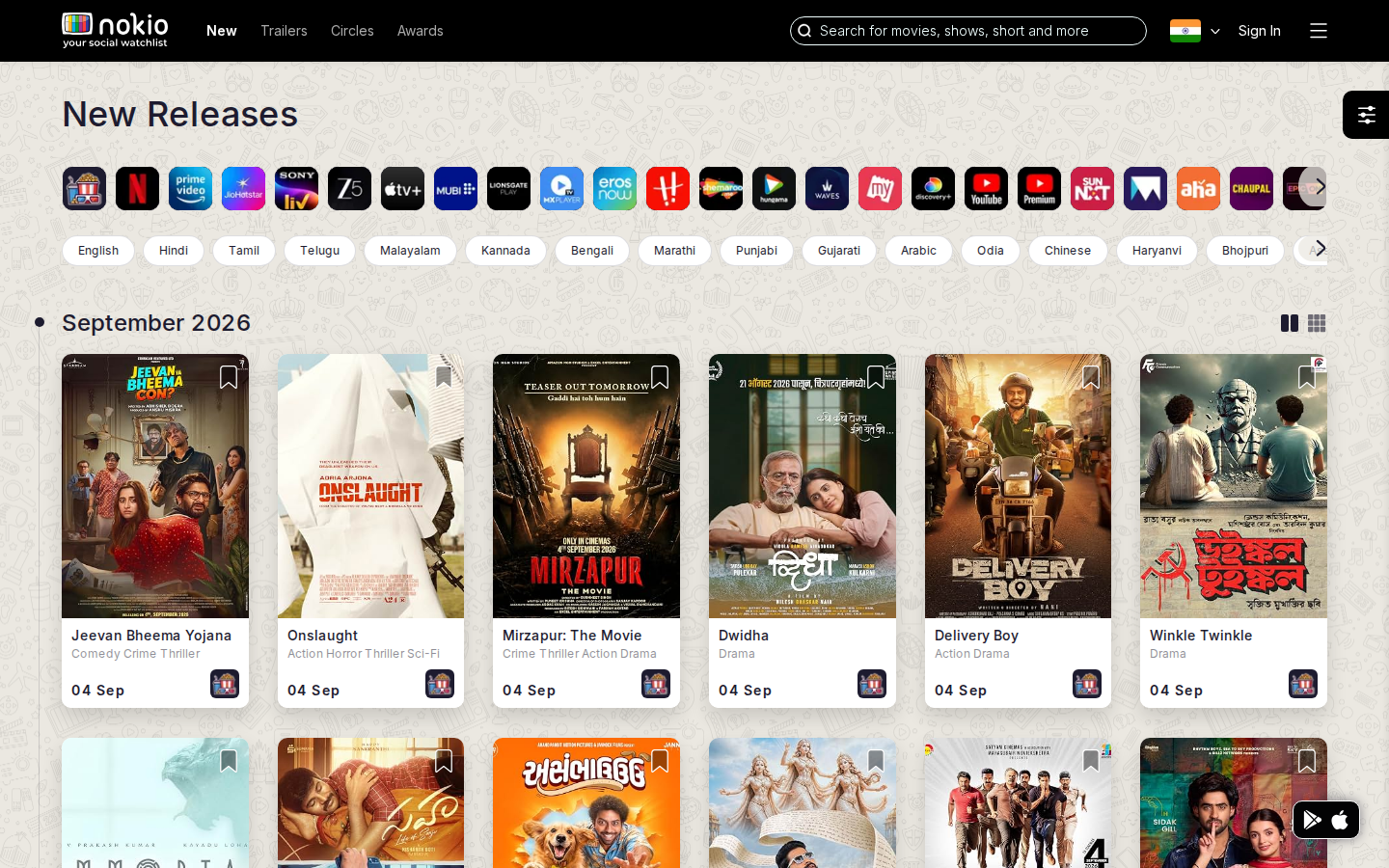Show more streaming platforms arrow
The height and width of the screenshot is (868, 1389).
[x=1320, y=187]
